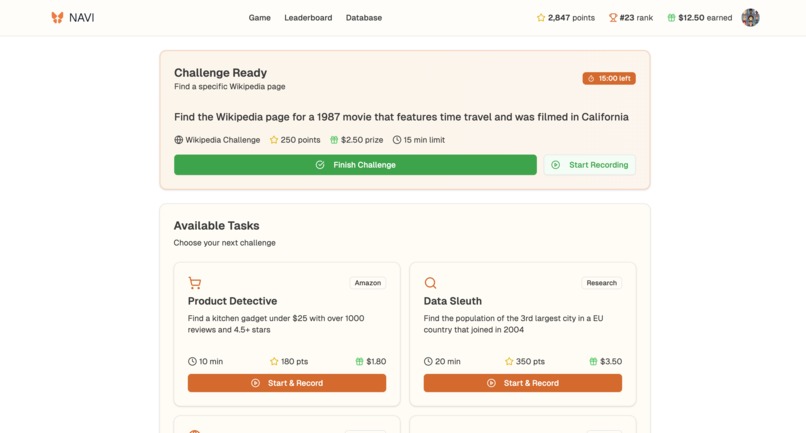
Task: Click the kitchen gadget task description
Action: pyautogui.click(x=276, y=324)
